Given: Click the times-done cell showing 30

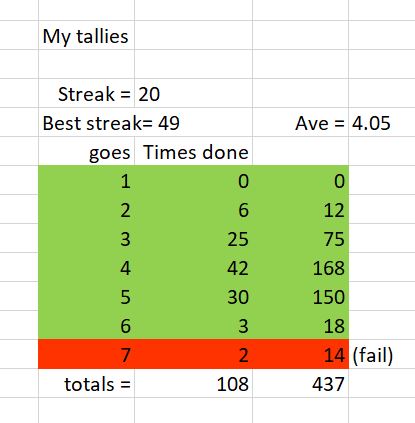Looking at the screenshot, I should pyautogui.click(x=193, y=296).
